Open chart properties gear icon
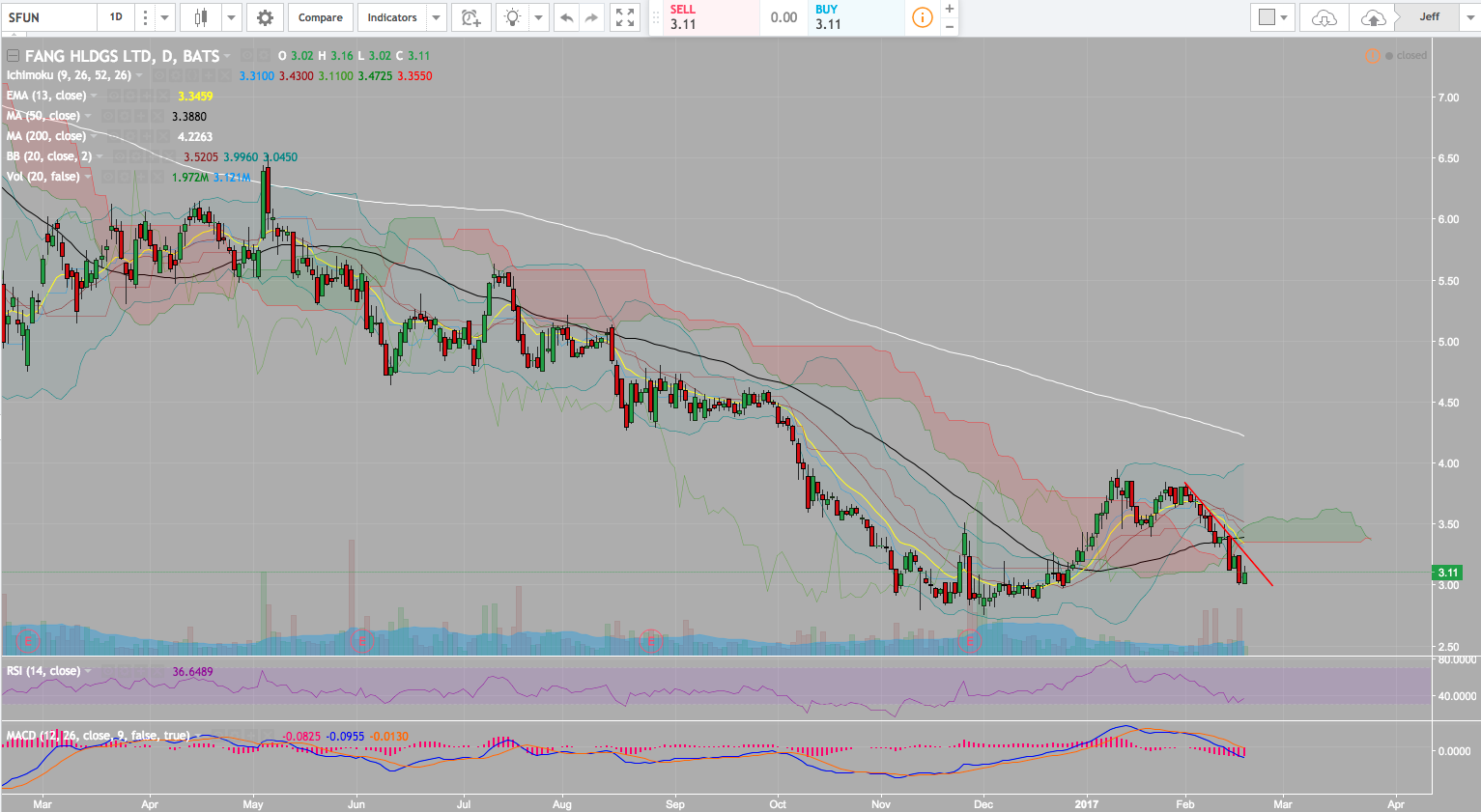Viewport: 1481px width, 812px height. pyautogui.click(x=265, y=17)
